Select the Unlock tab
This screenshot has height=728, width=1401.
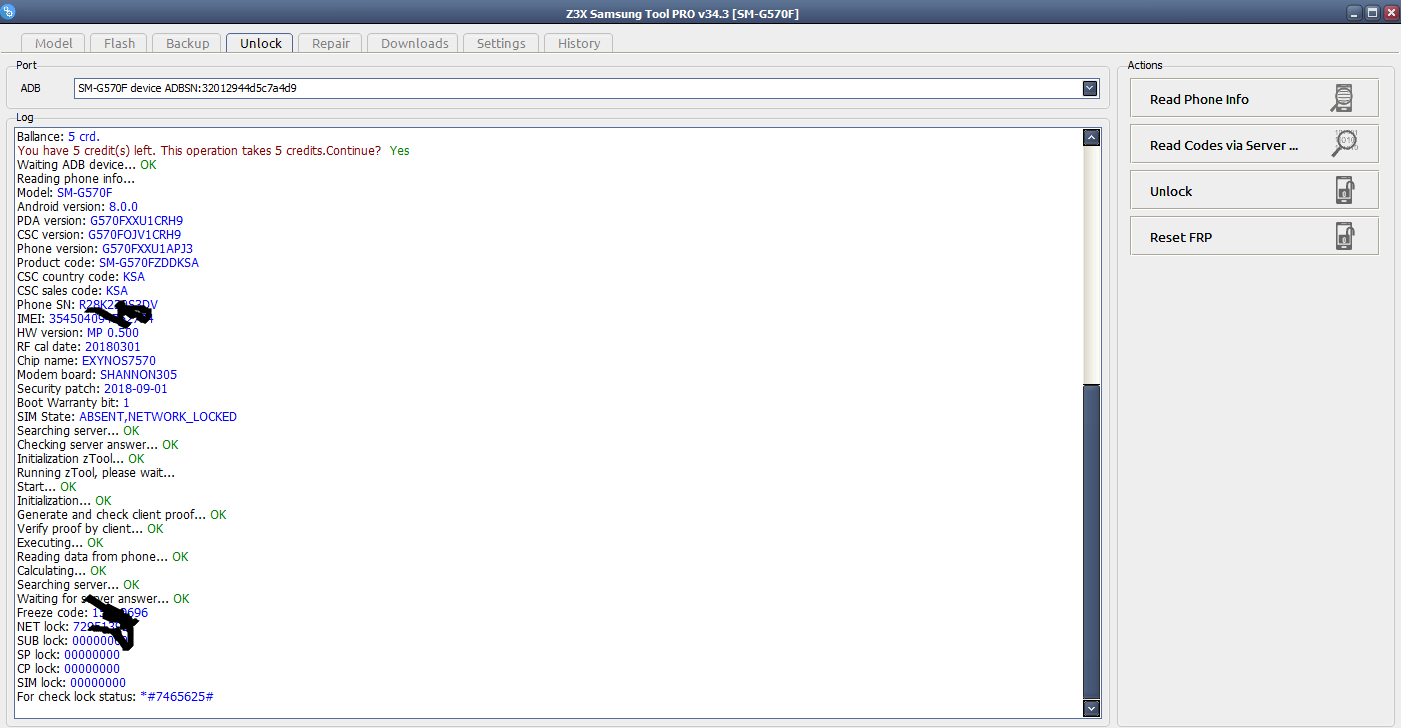click(260, 43)
